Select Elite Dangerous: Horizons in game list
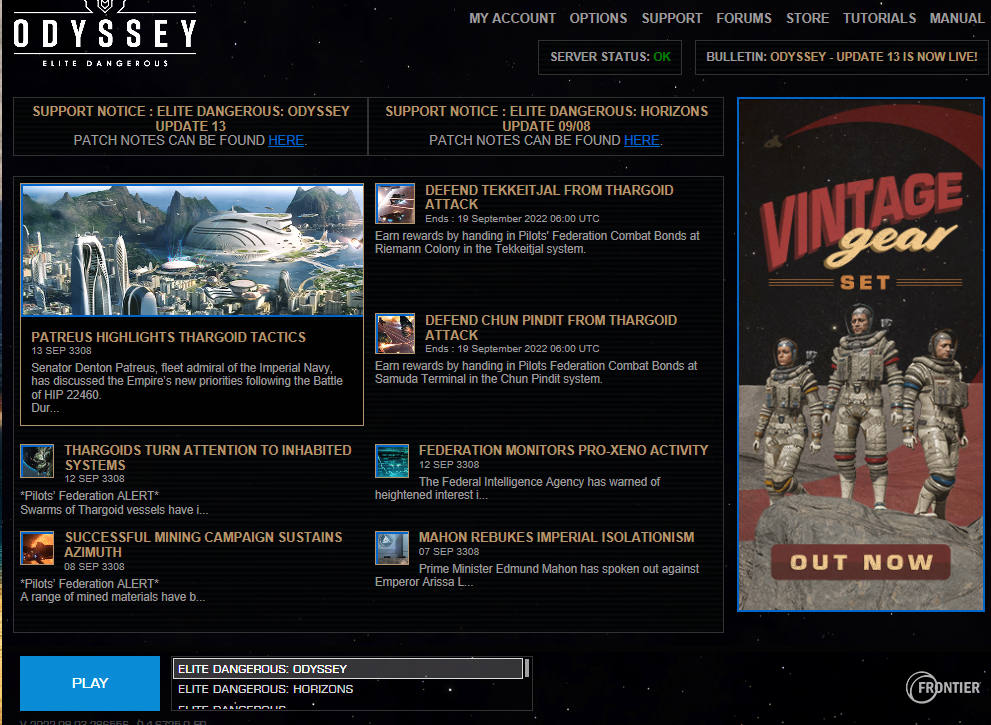This screenshot has height=725, width=991. [x=348, y=689]
